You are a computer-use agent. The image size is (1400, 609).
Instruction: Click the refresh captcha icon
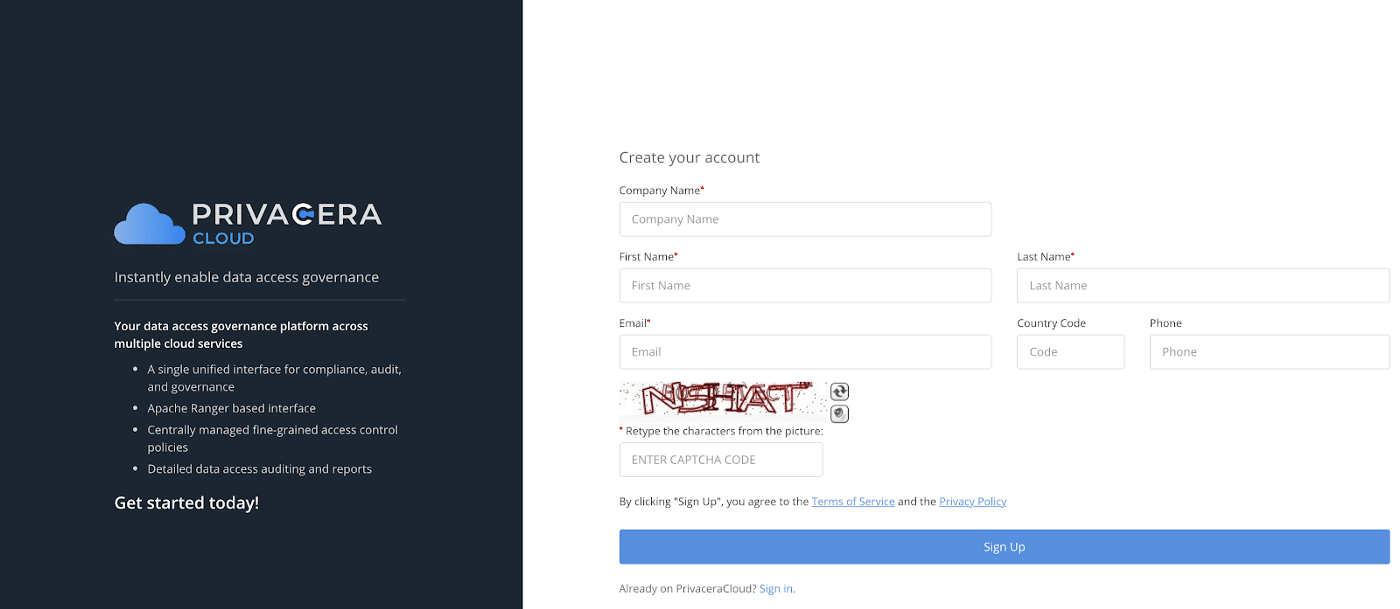[839, 392]
